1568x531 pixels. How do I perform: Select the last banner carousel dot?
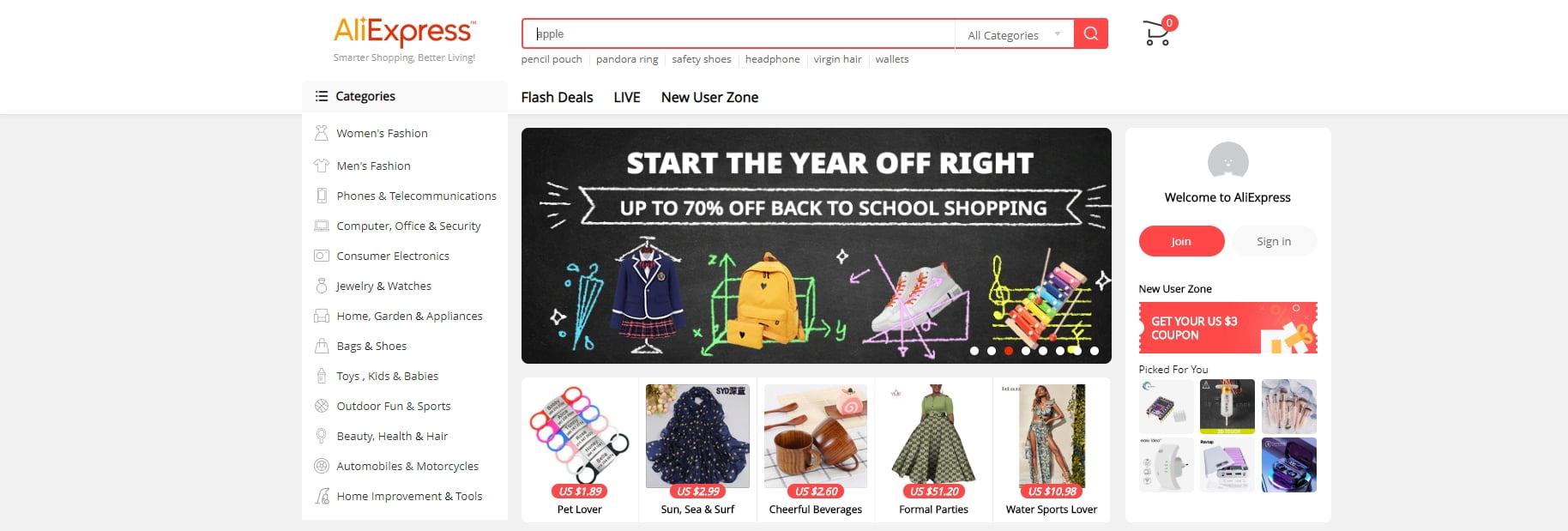[1095, 351]
